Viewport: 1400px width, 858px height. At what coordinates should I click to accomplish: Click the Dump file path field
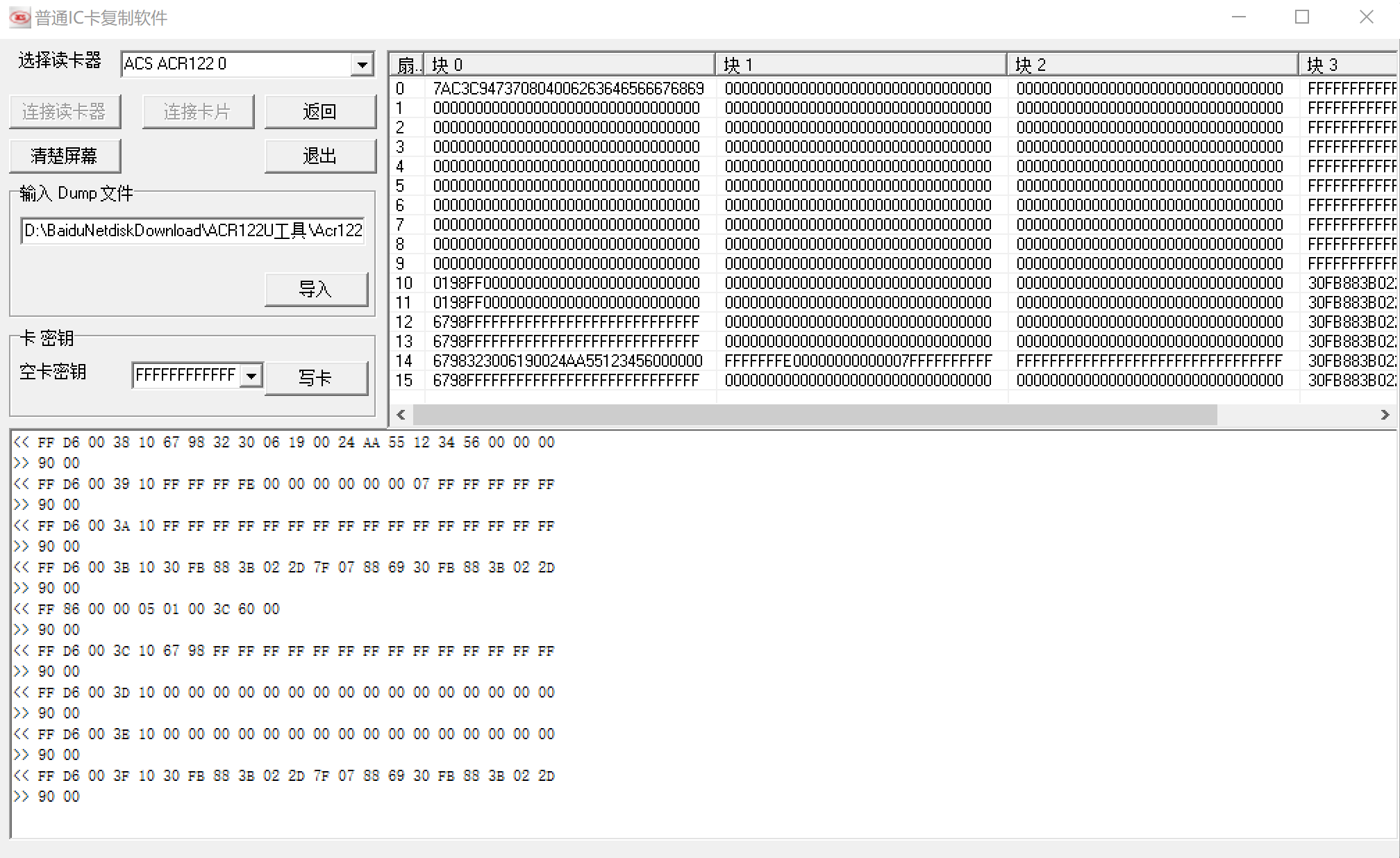pyautogui.click(x=192, y=230)
